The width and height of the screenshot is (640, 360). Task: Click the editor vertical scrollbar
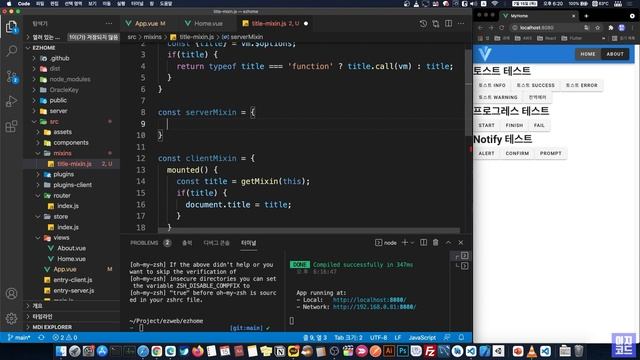point(469,92)
